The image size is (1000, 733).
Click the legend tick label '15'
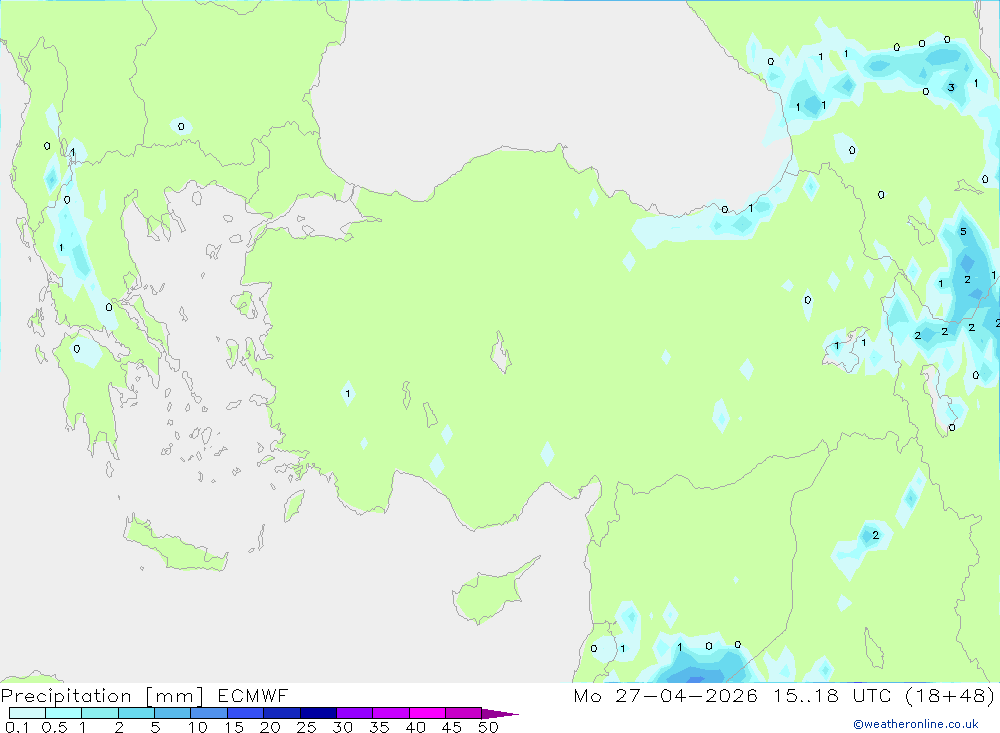234,727
